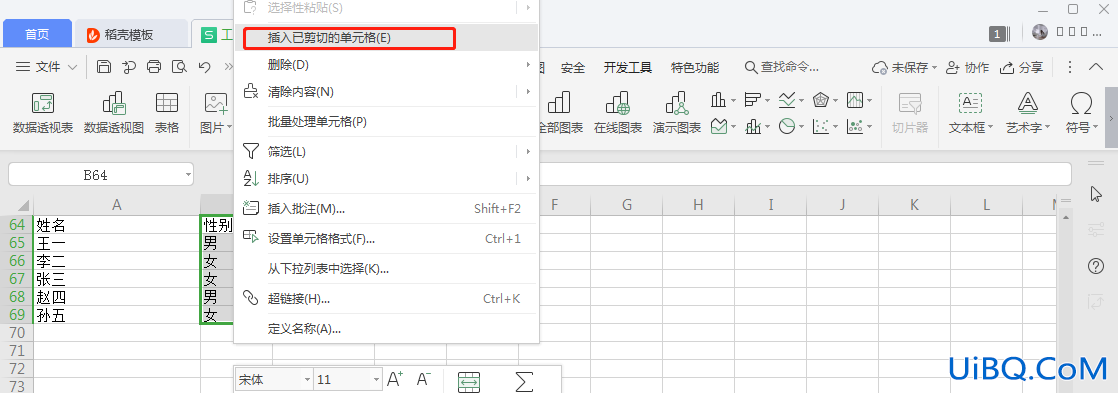Insert a radar chart
The height and width of the screenshot is (393, 1118).
[821, 100]
